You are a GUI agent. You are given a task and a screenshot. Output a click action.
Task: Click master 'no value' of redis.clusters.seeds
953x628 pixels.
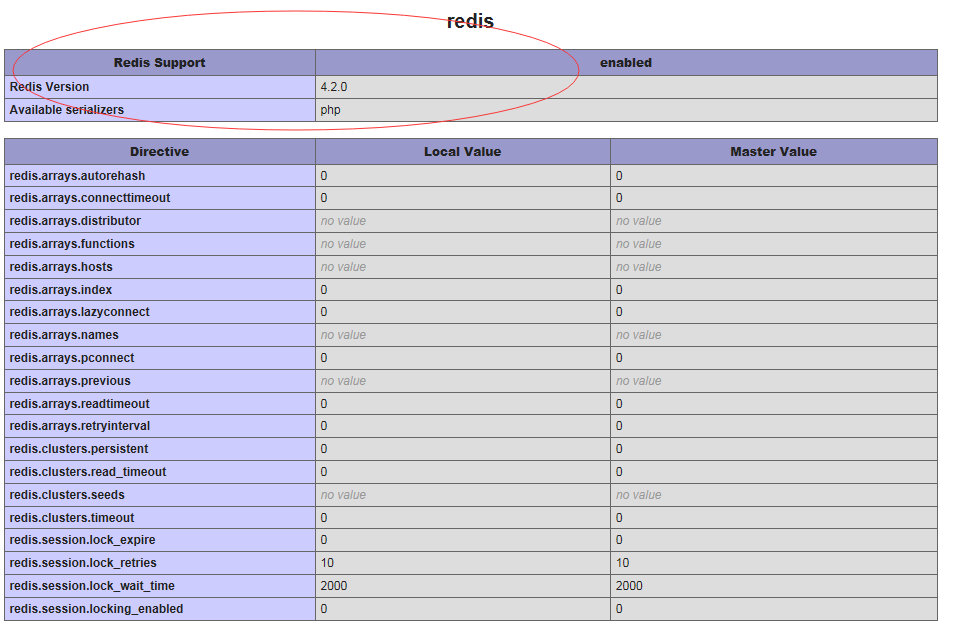coord(639,495)
